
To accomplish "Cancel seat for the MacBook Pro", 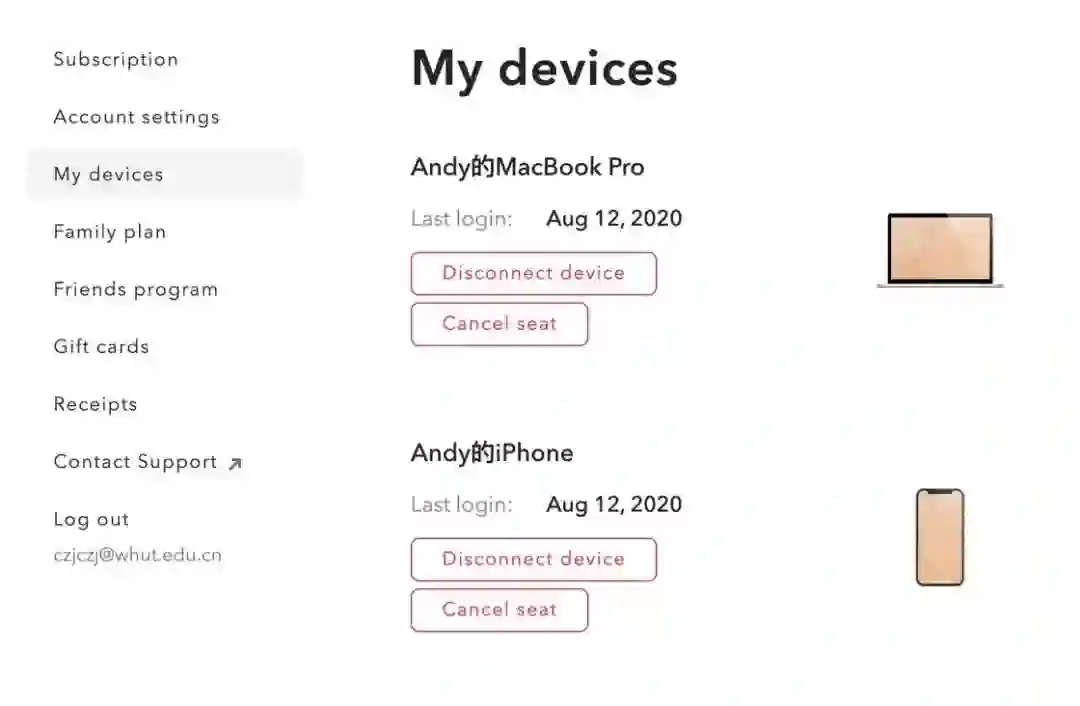I will tap(499, 324).
